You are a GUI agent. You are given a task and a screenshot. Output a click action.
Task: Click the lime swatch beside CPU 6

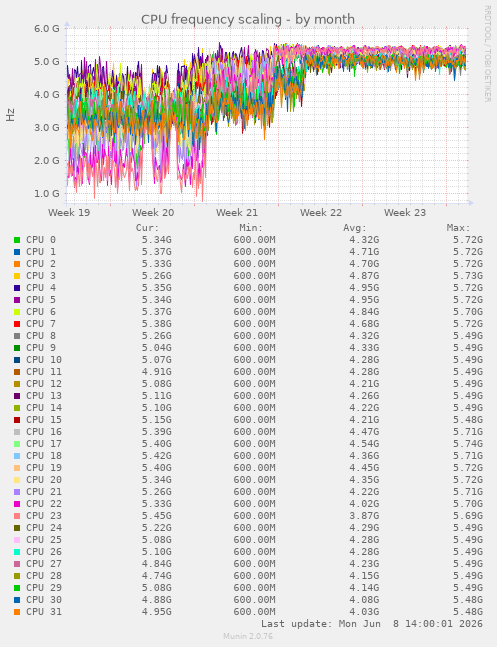(17, 312)
